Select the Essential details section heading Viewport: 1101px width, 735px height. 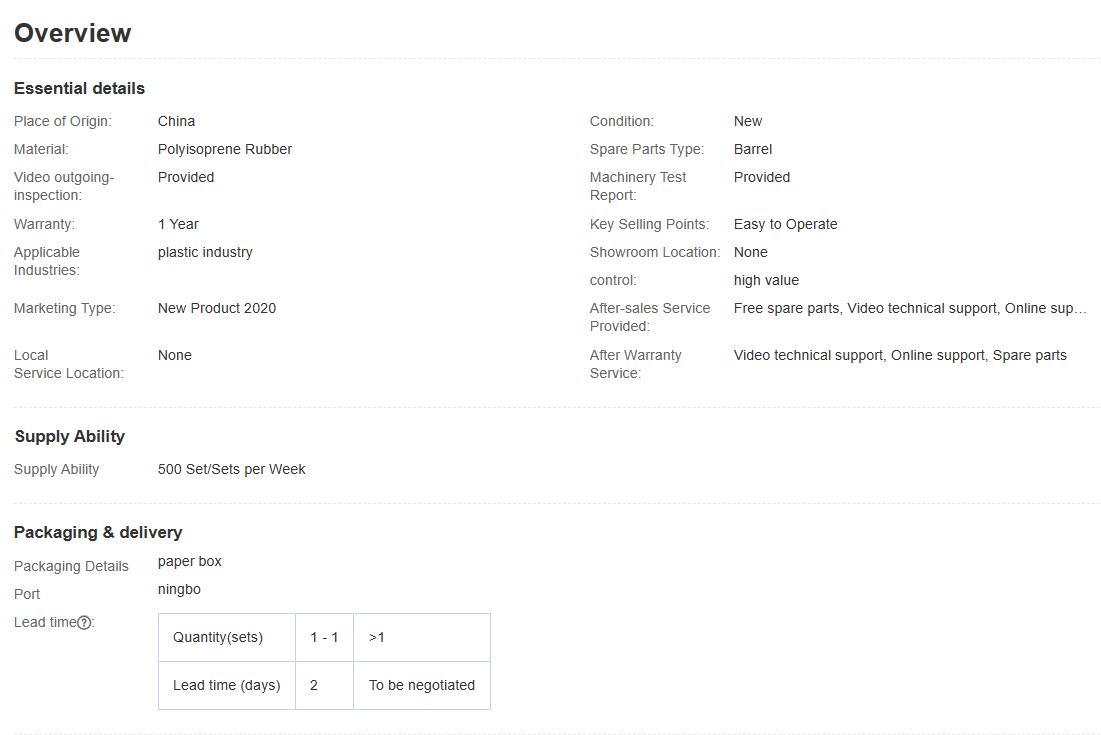click(79, 88)
